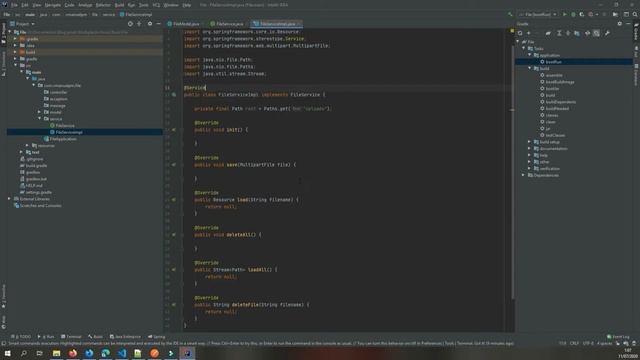This screenshot has height=360, width=640.
Task: Select HELP.md in project tree
Action: (x=34, y=185)
